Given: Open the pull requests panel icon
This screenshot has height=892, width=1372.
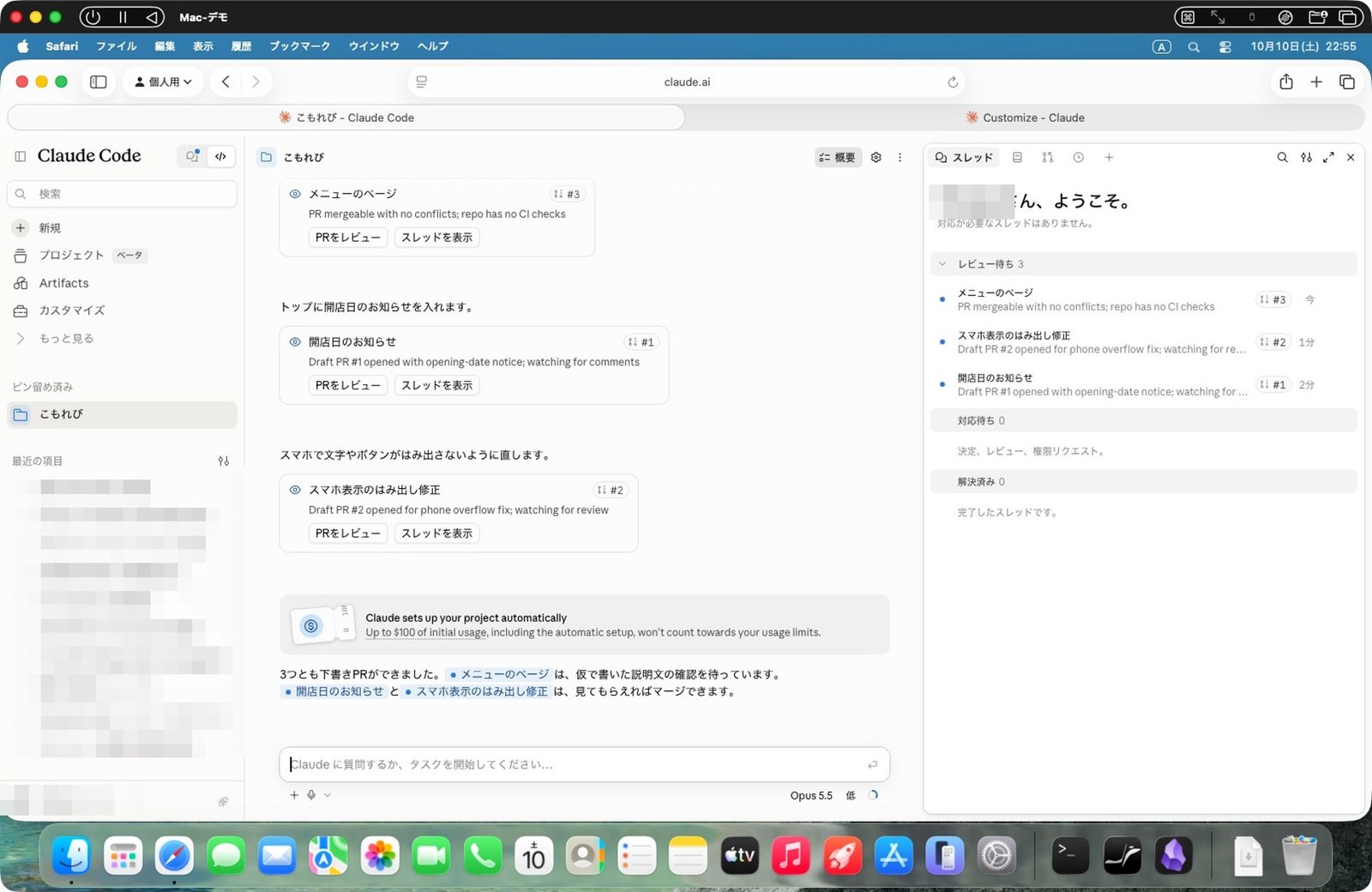Looking at the screenshot, I should click(1047, 157).
